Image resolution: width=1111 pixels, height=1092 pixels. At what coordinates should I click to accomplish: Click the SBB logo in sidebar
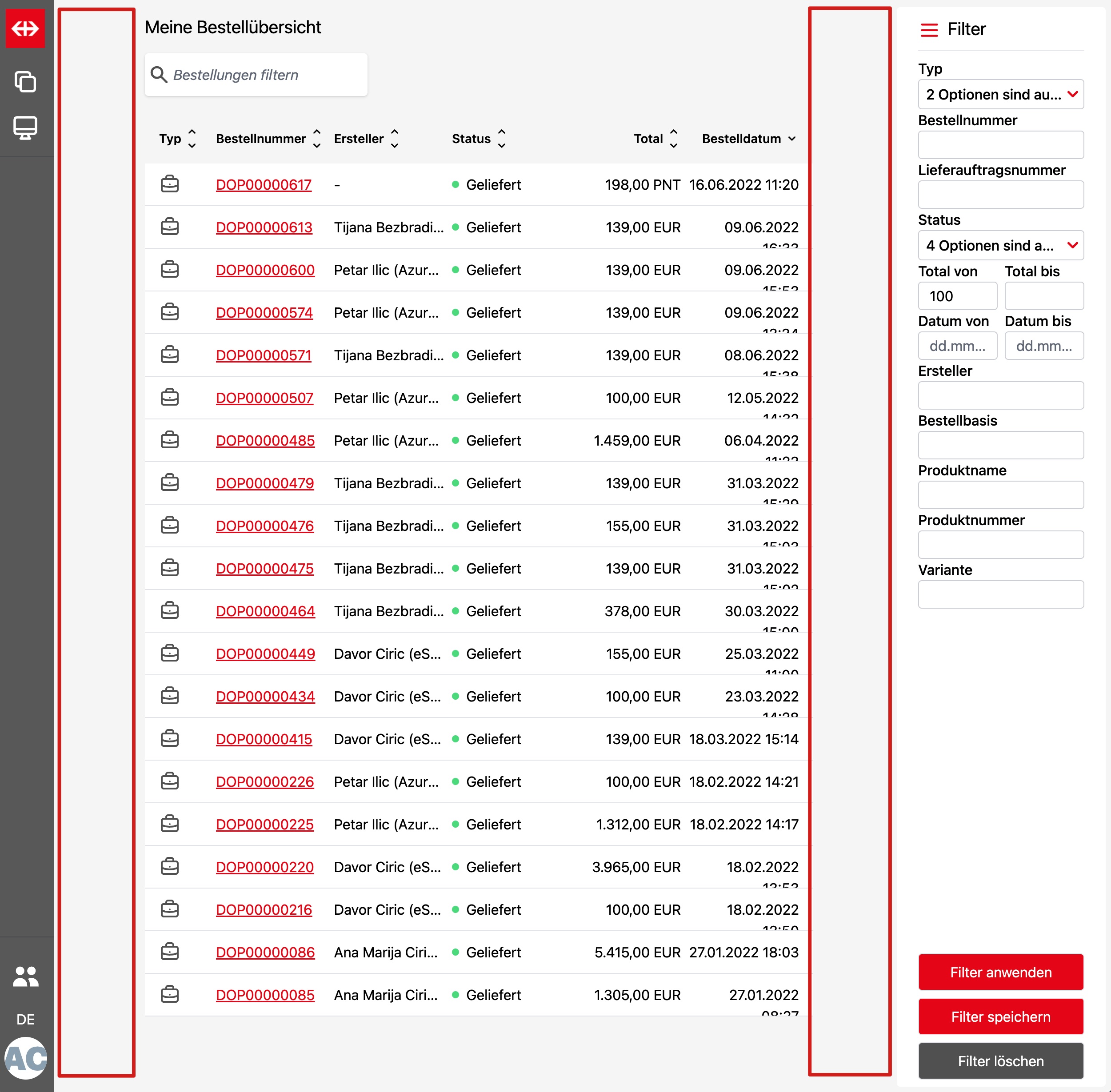[x=25, y=28]
